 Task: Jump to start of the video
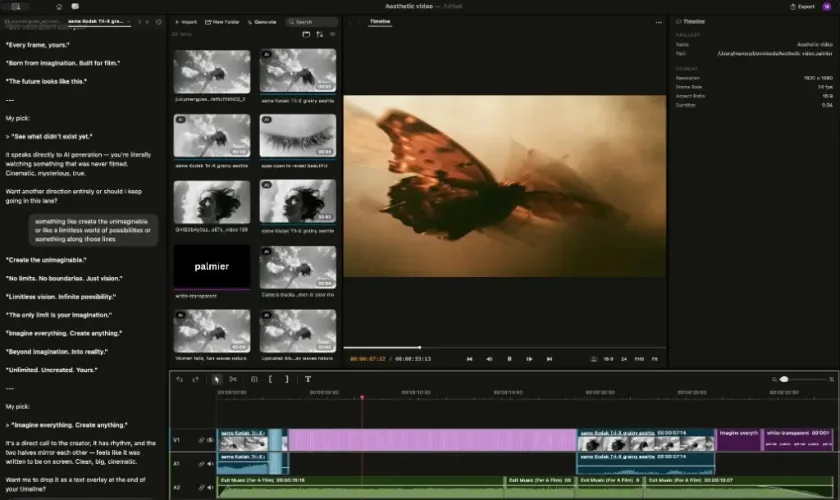pos(469,359)
